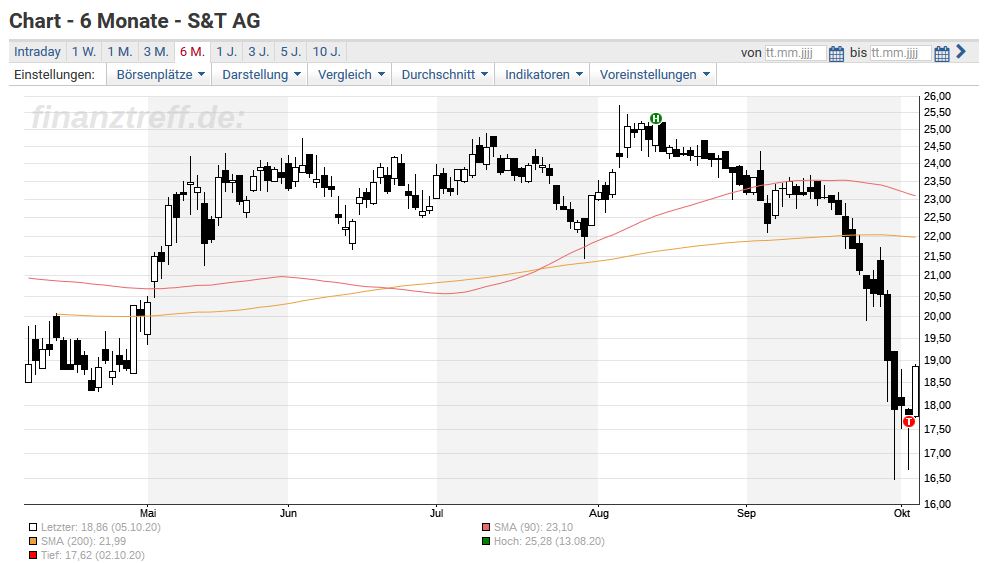
Task: Select the 6 M. time range tab
Action: [x=192, y=52]
